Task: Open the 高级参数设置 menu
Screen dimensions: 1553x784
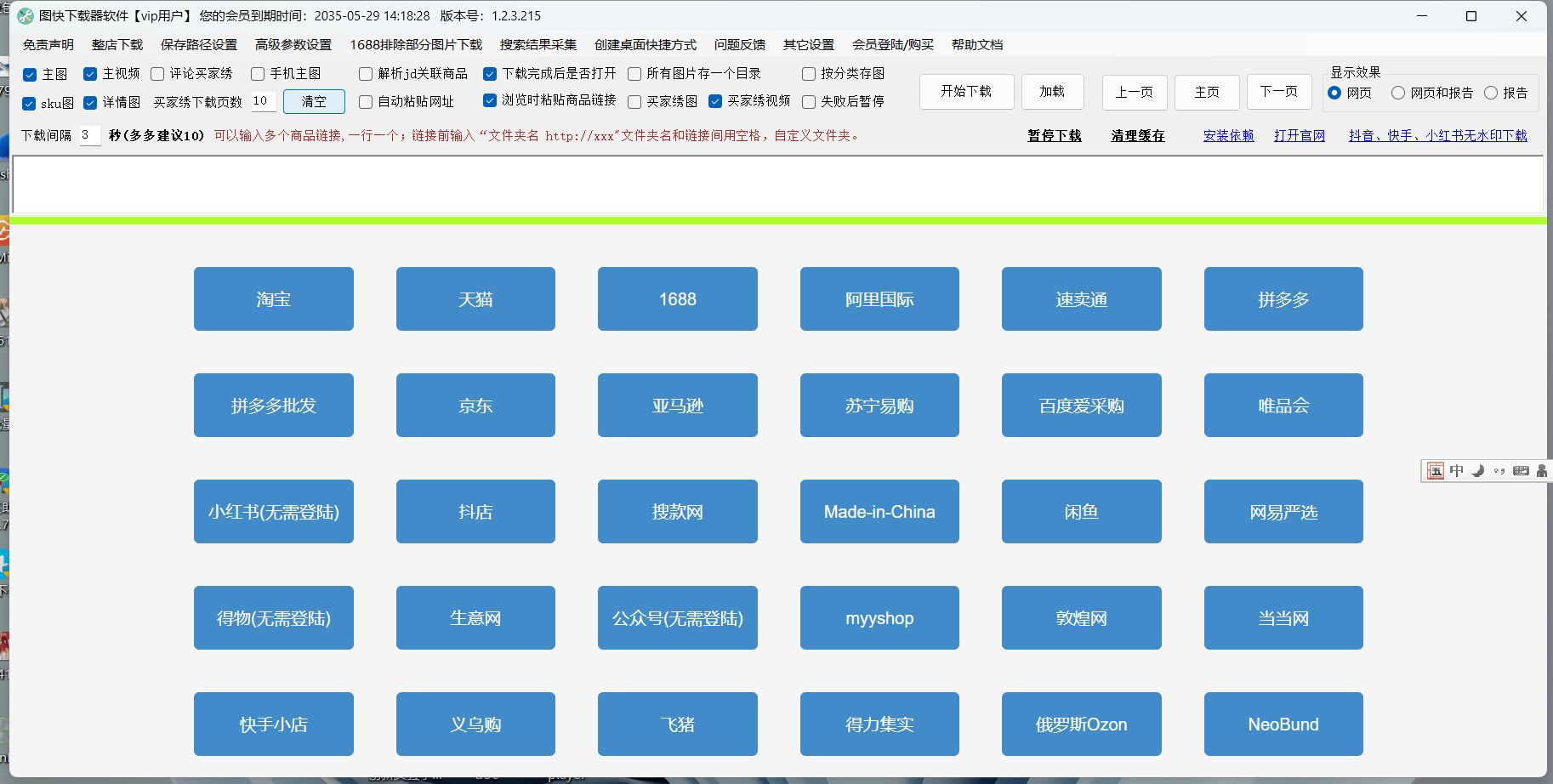Action: (x=293, y=45)
